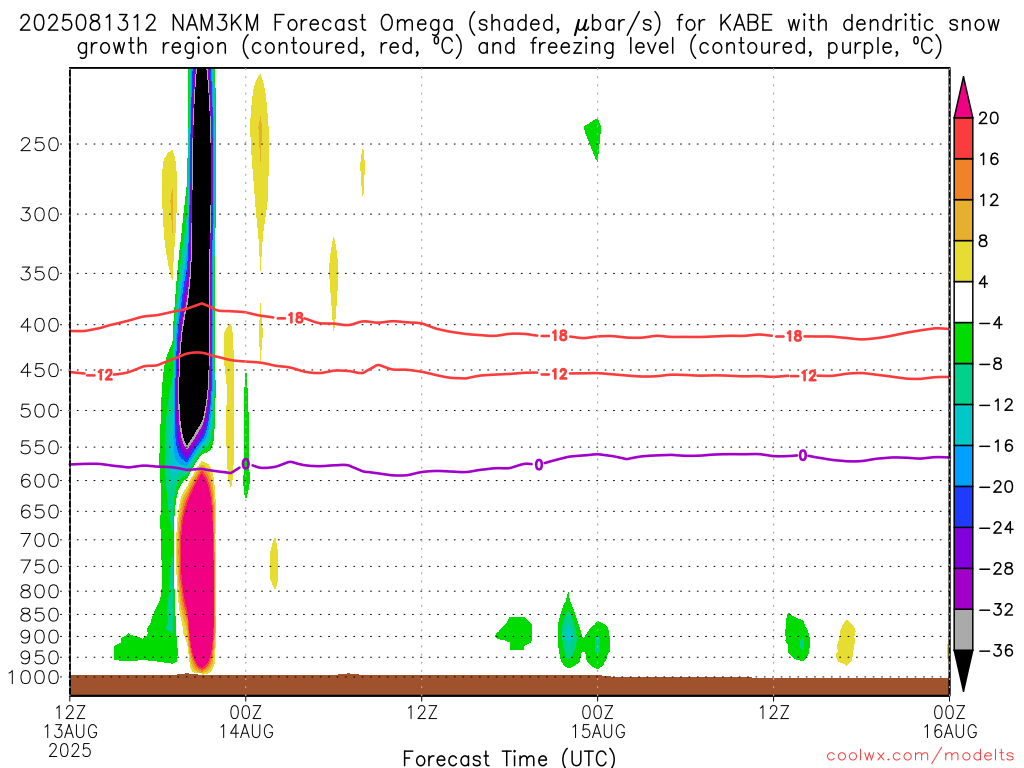Click the yellow blob near 900 mb after 12Z 15AUG
1024x768 pixels.
click(846, 643)
